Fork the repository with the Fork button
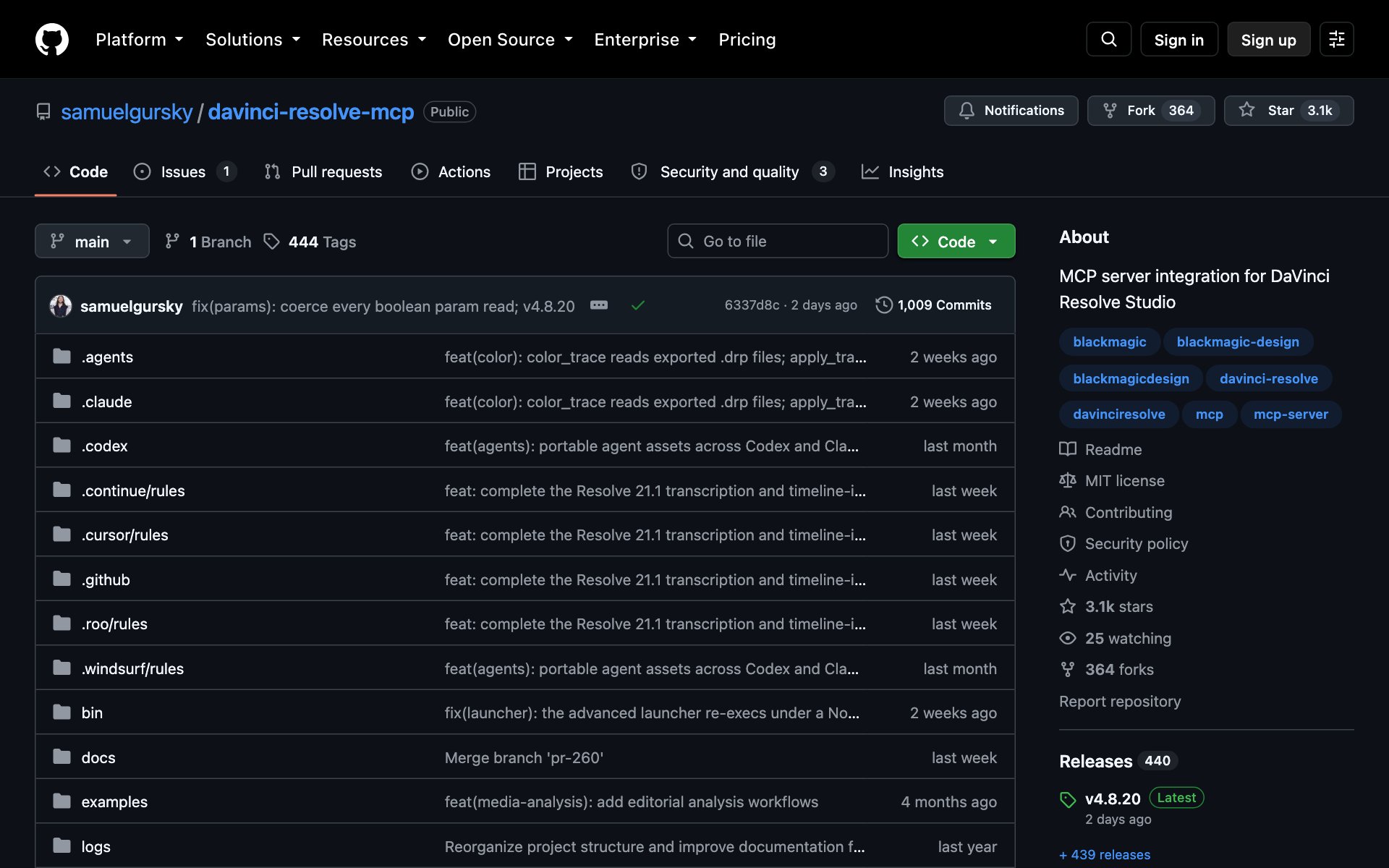Image resolution: width=1389 pixels, height=868 pixels. click(1150, 111)
